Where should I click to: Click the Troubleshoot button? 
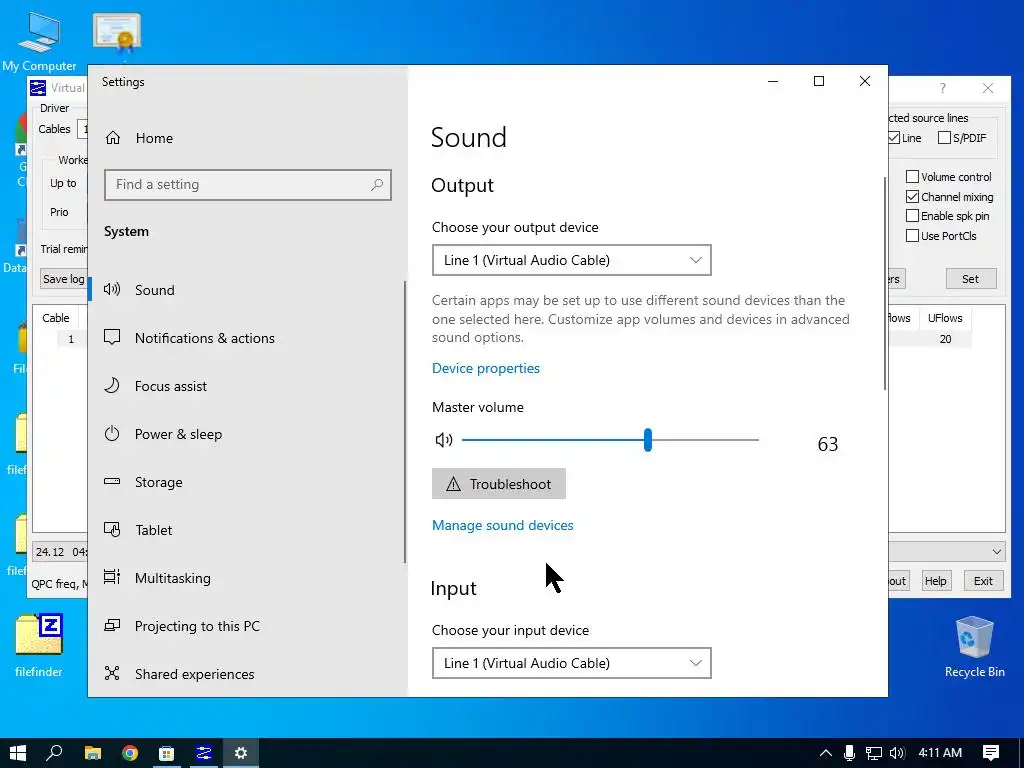(x=499, y=484)
